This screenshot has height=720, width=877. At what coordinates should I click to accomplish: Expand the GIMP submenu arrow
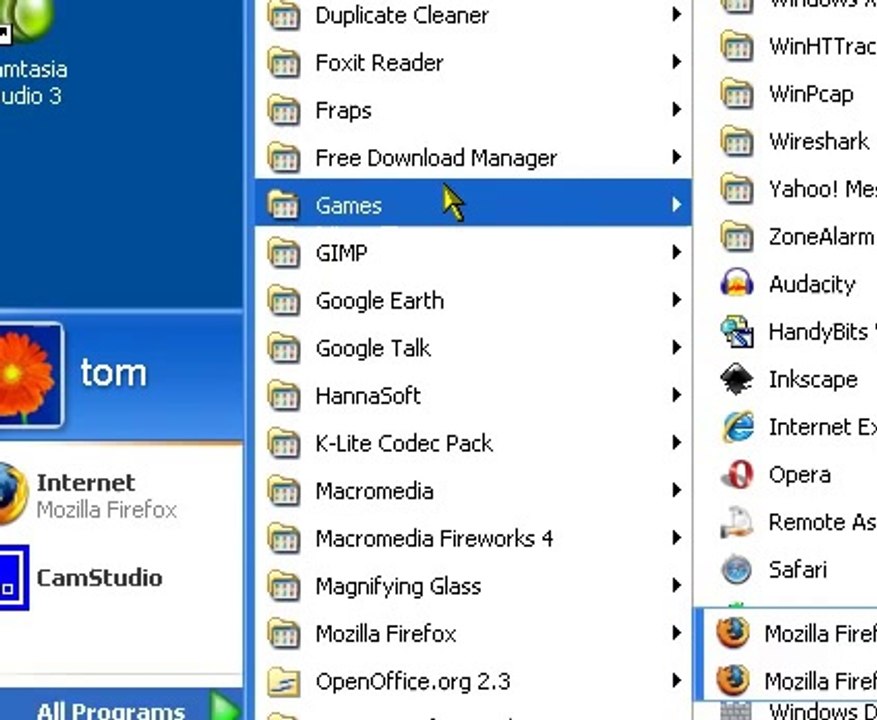pos(676,252)
